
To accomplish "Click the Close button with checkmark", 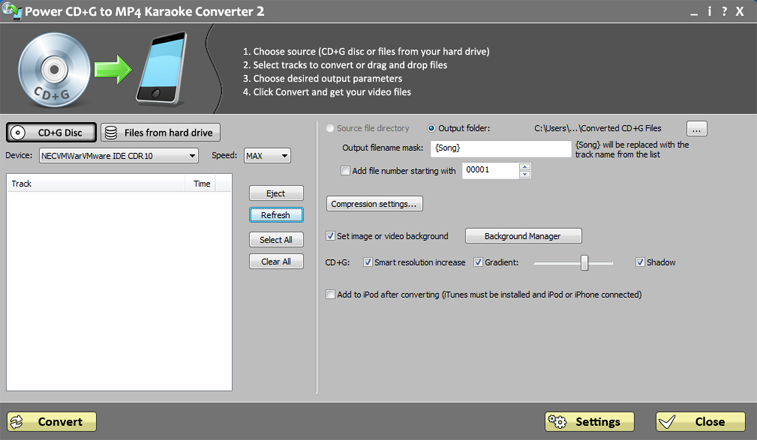I will 701,422.
